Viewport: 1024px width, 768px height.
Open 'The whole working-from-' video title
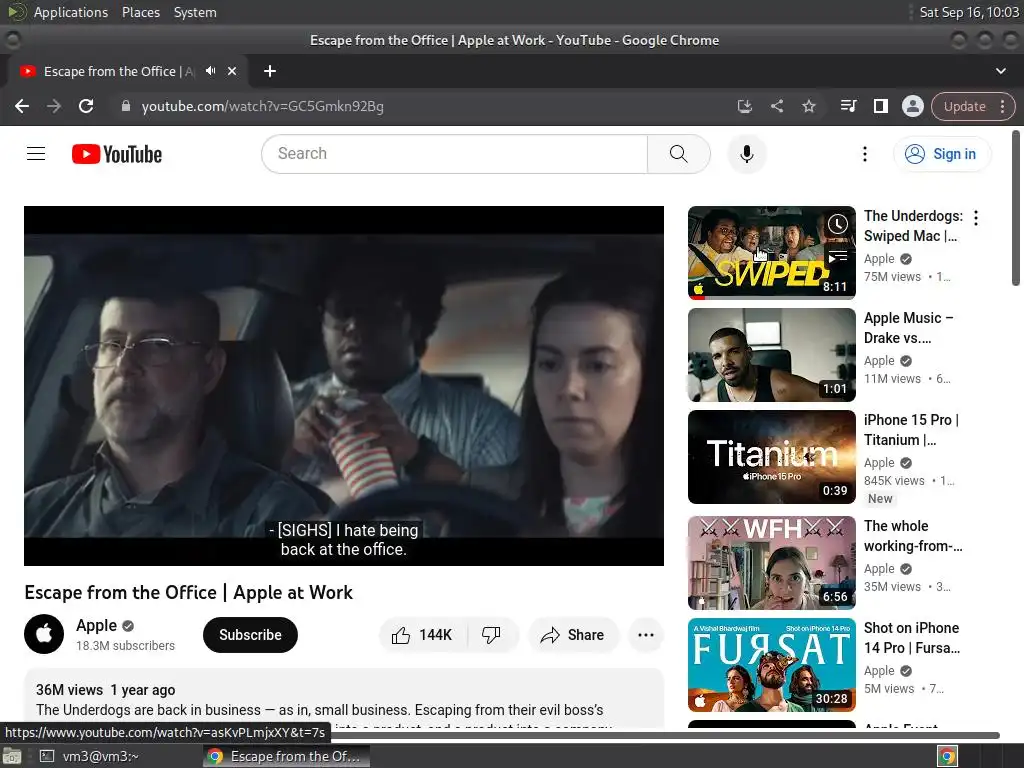click(913, 536)
